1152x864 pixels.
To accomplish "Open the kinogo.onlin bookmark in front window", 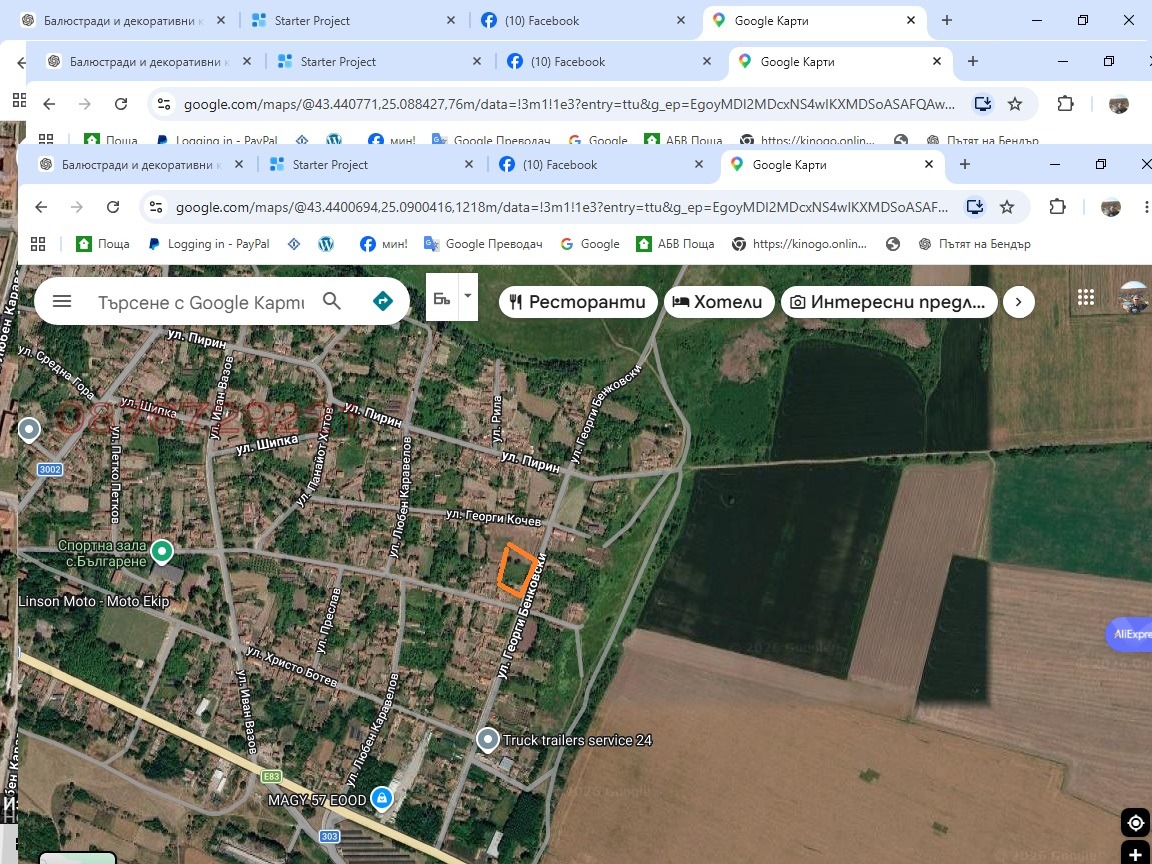I will 799,244.
